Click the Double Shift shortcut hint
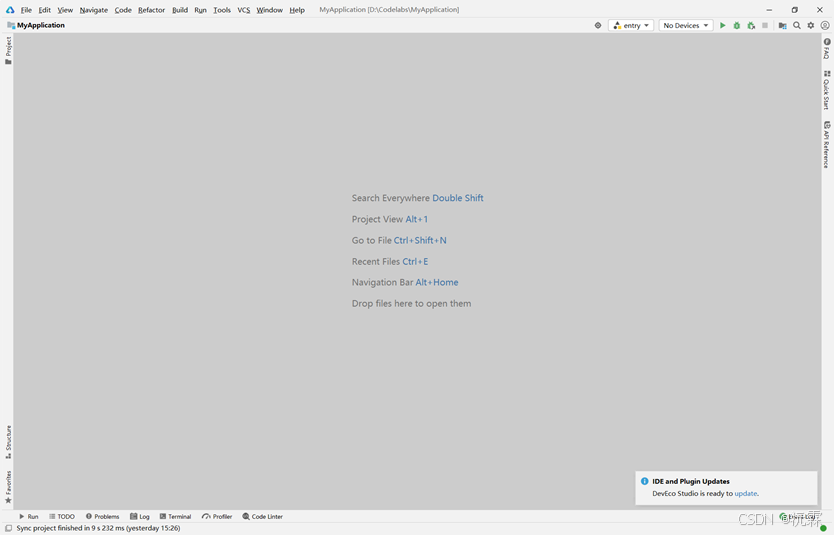 [458, 198]
